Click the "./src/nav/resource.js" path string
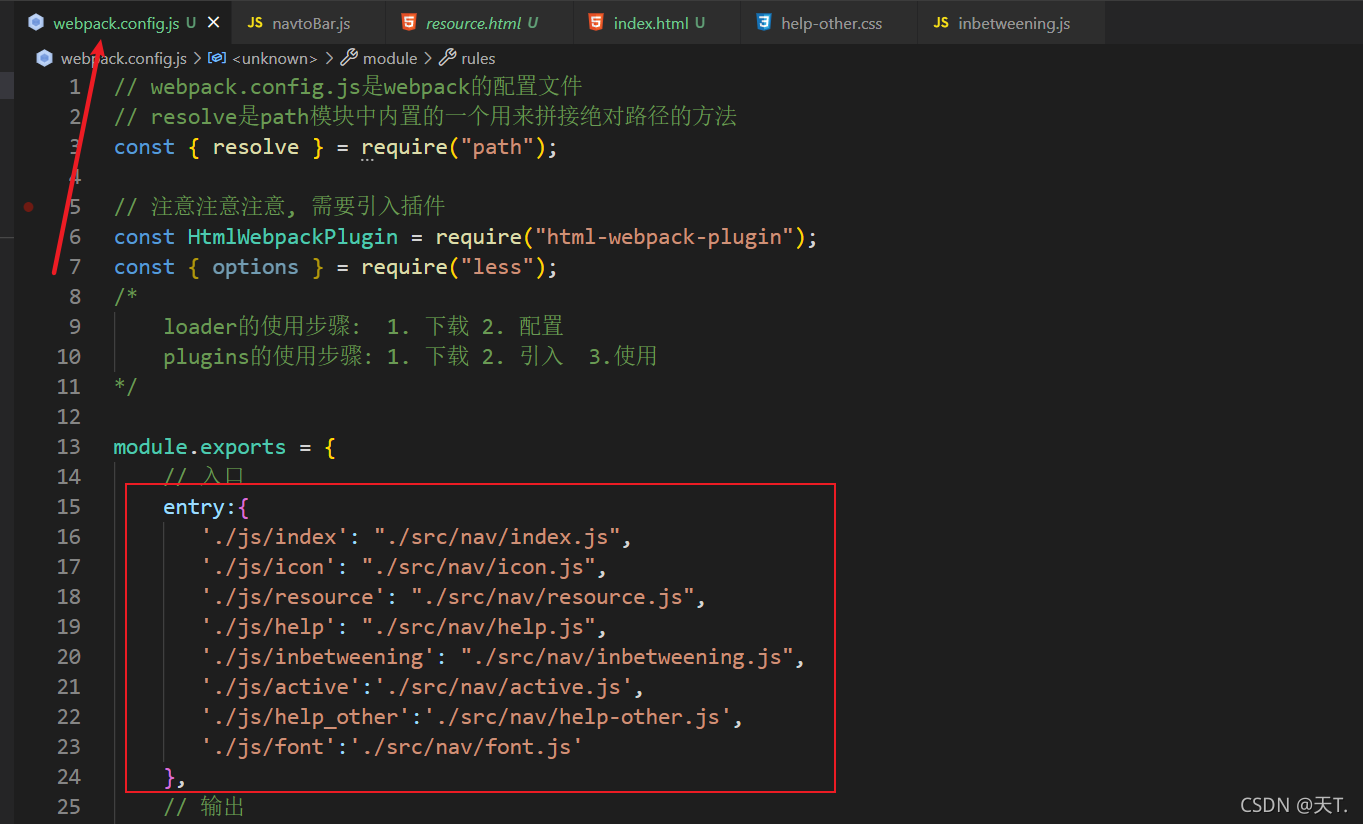This screenshot has height=824, width=1363. [553, 597]
